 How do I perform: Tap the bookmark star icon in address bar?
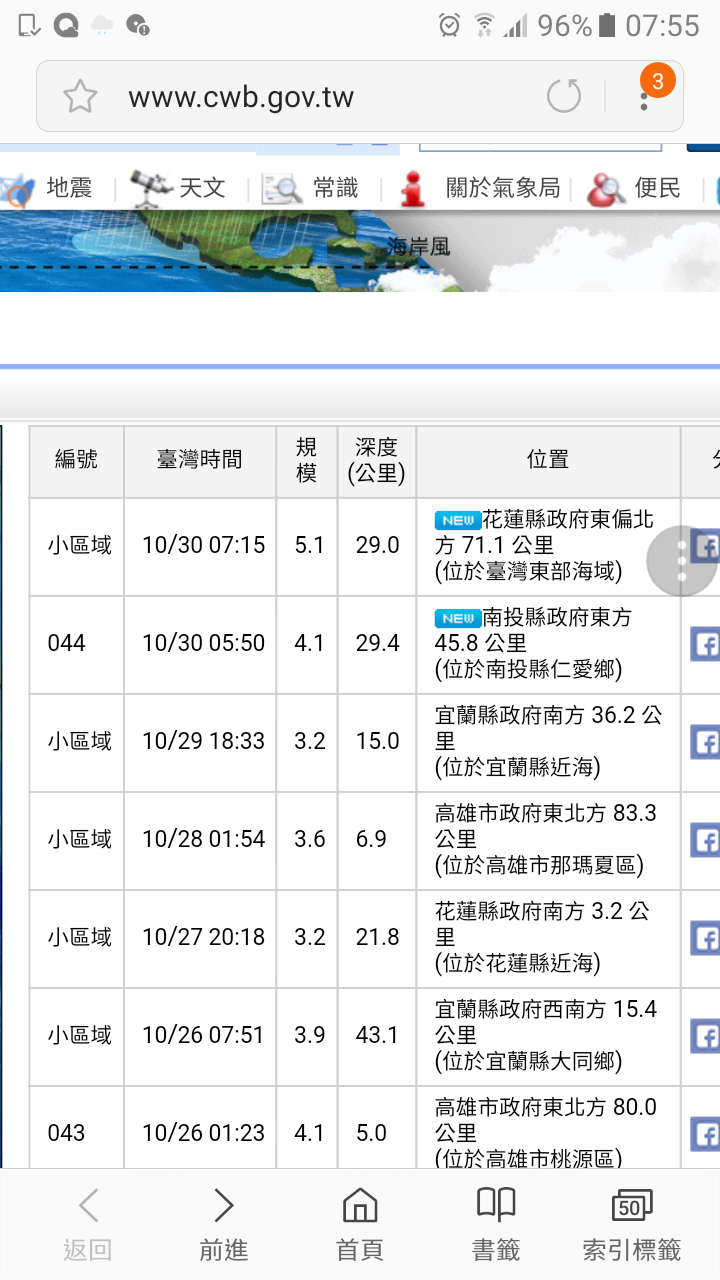(x=80, y=97)
